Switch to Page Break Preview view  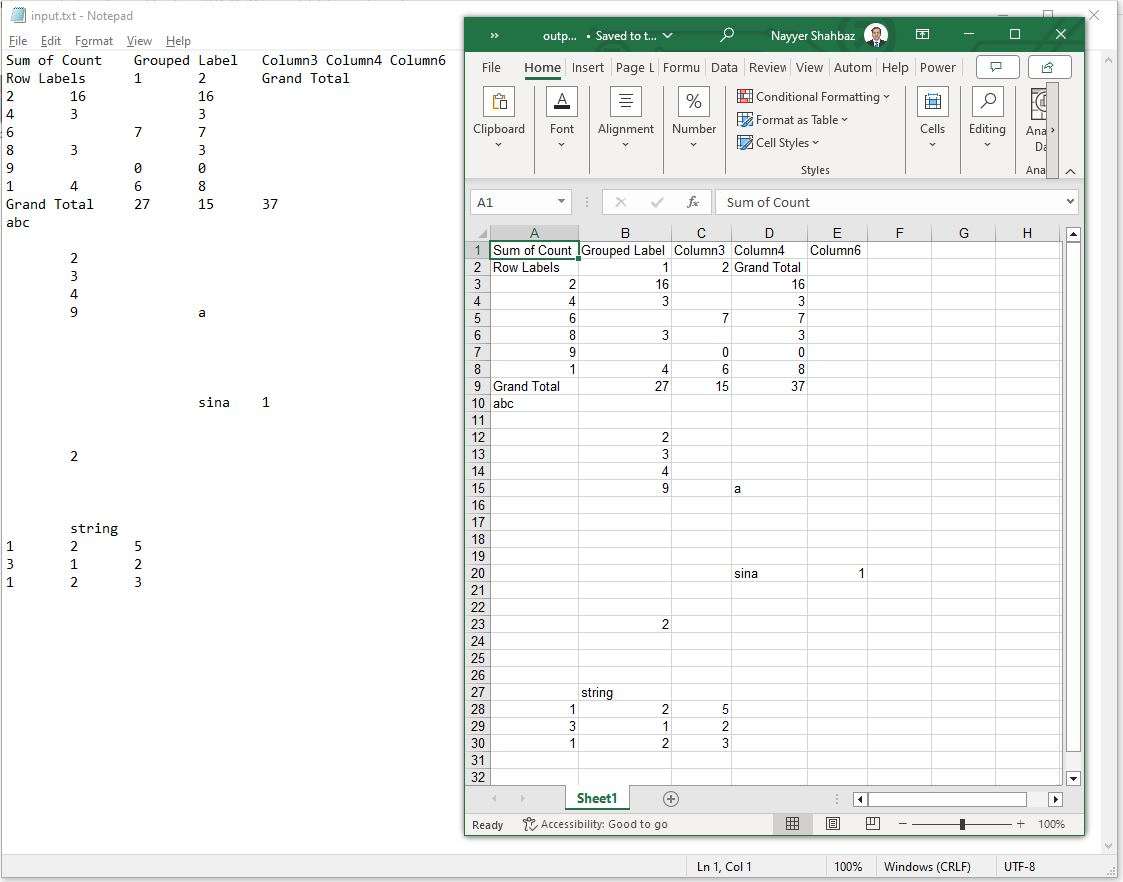click(872, 824)
